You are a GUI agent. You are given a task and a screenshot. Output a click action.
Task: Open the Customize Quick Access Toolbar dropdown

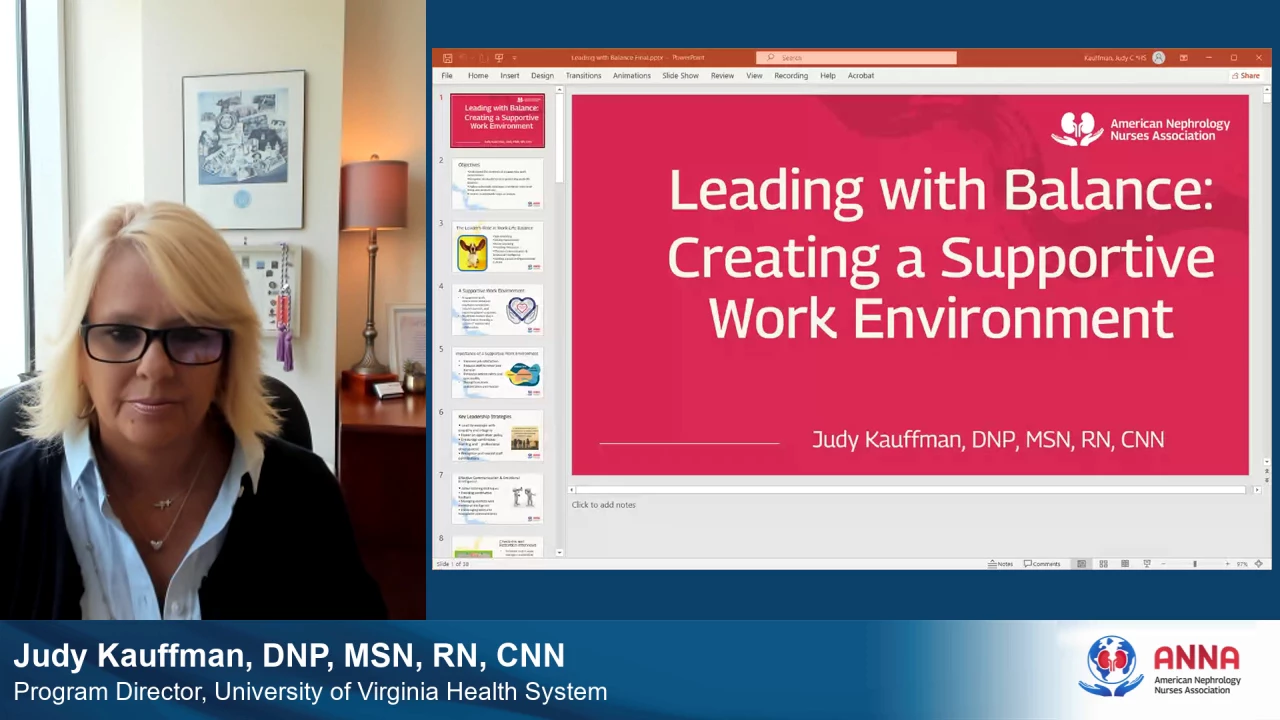point(513,58)
